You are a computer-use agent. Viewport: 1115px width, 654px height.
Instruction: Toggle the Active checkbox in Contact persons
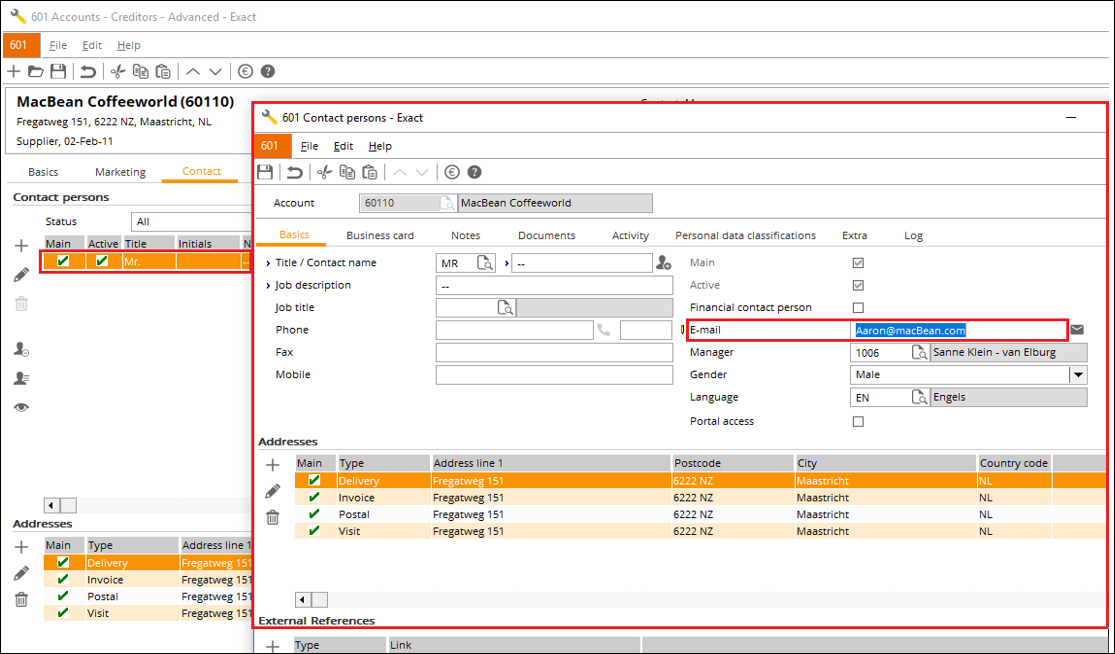(x=858, y=285)
